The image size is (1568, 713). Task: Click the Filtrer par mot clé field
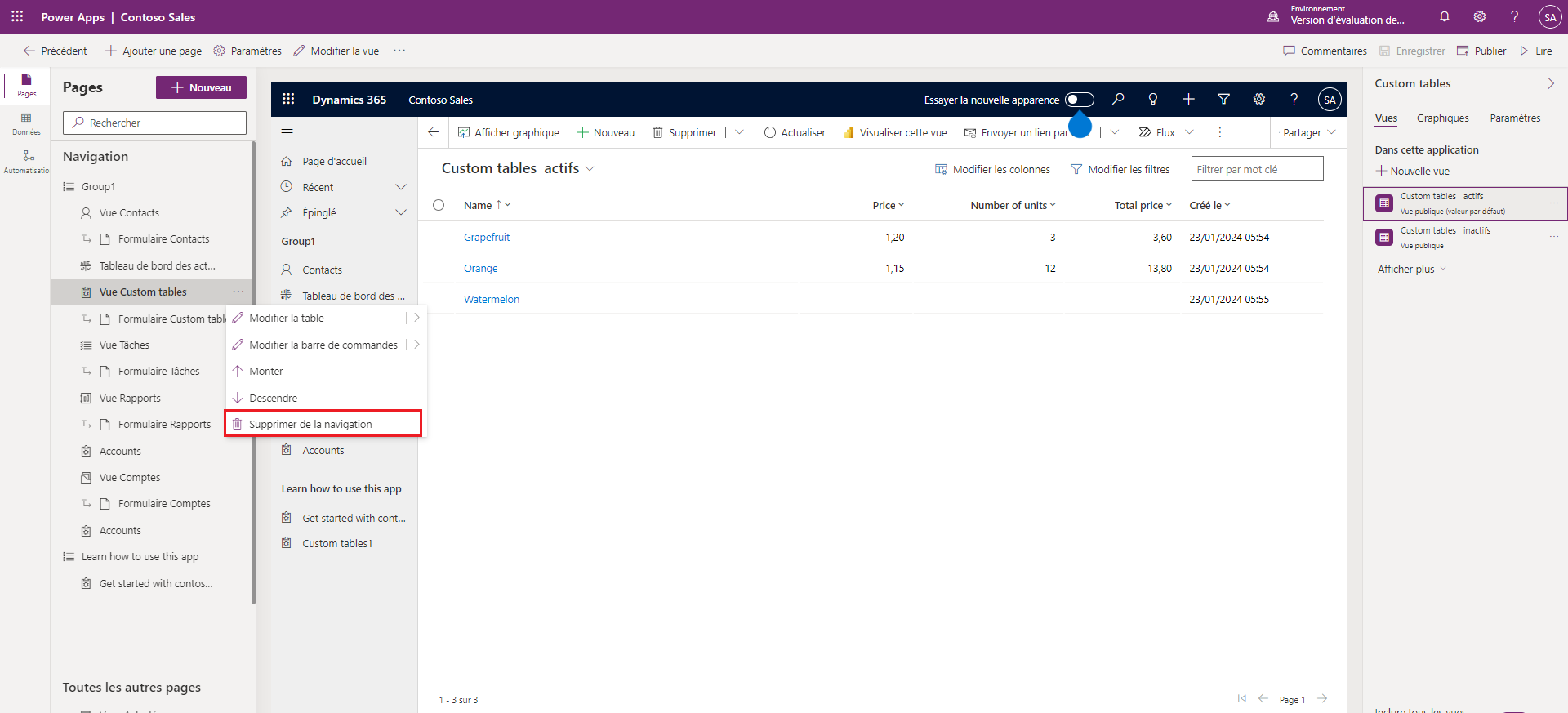(x=1257, y=169)
